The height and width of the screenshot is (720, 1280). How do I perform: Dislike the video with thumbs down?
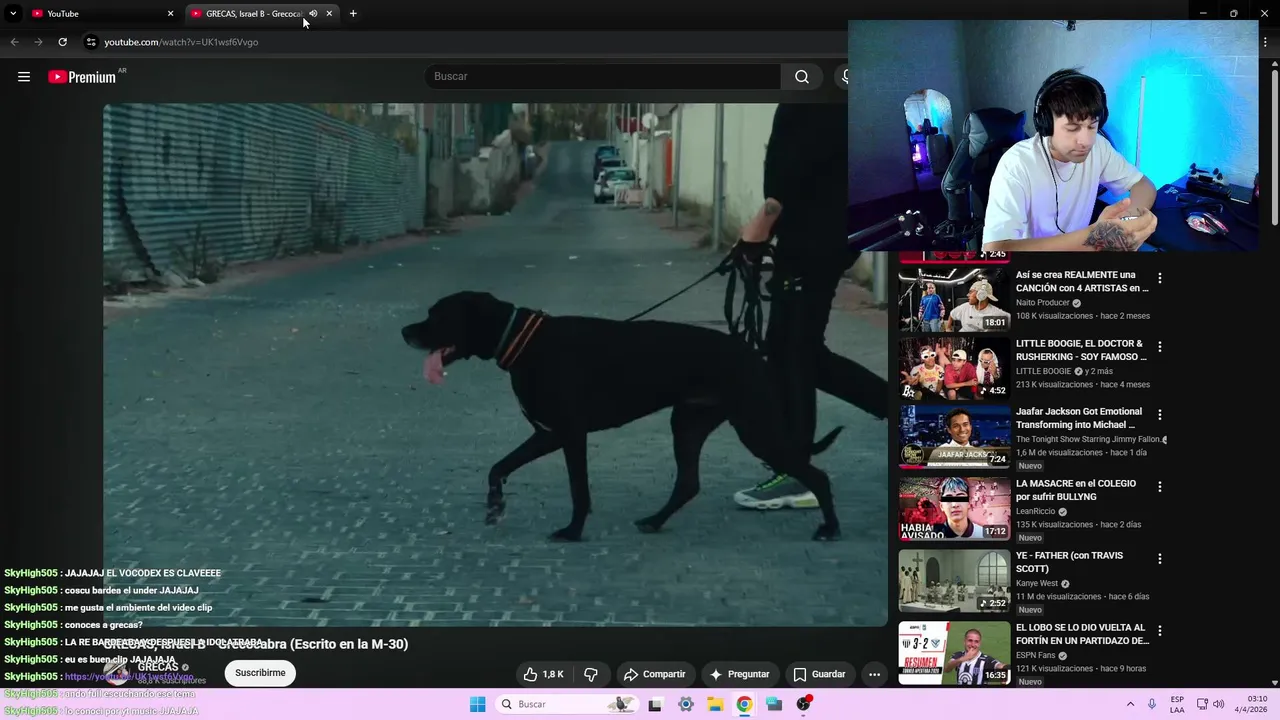[591, 674]
